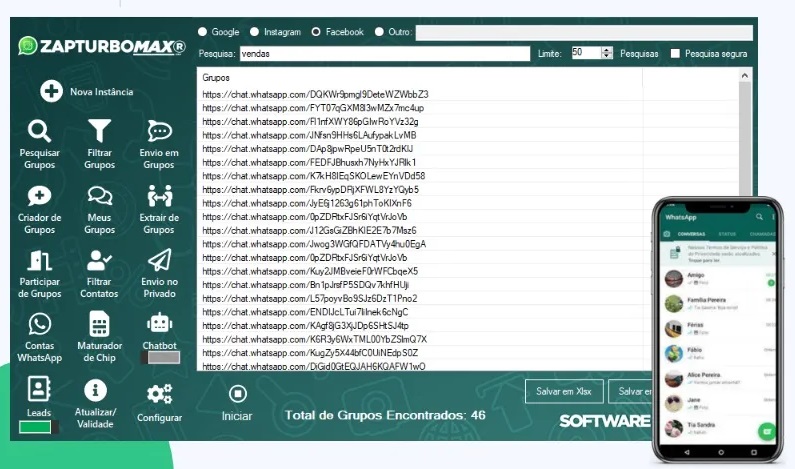Viewport: 795px width, 469px height.
Task: Click the Nova Instância plus icon
Action: point(51,92)
